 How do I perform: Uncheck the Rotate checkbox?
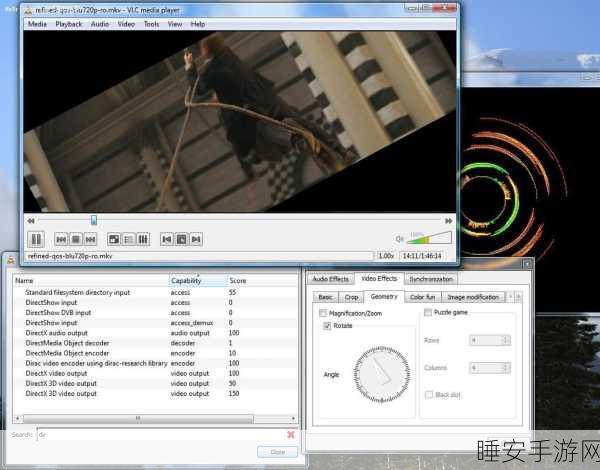(x=327, y=326)
